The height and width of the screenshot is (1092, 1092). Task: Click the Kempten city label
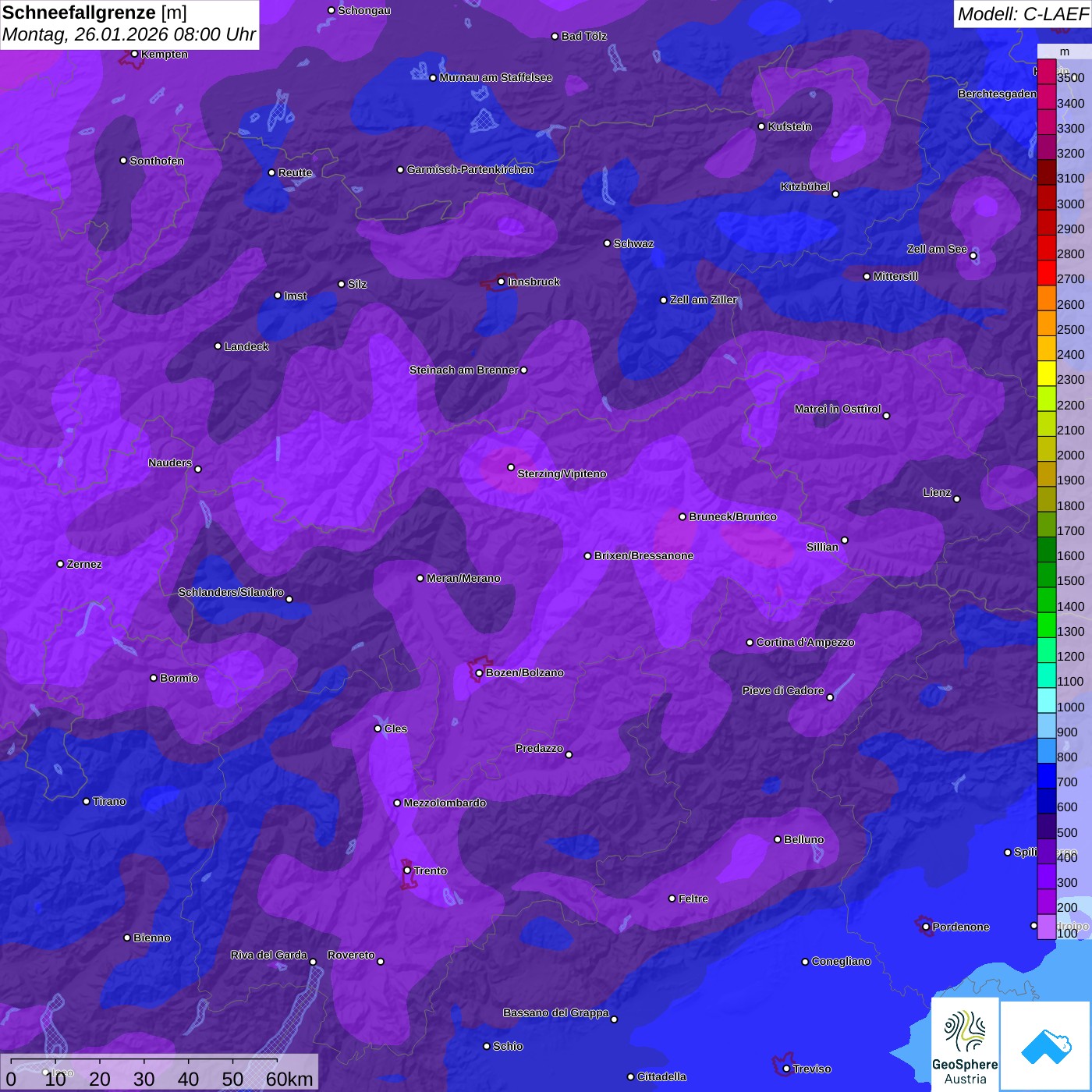(x=164, y=54)
